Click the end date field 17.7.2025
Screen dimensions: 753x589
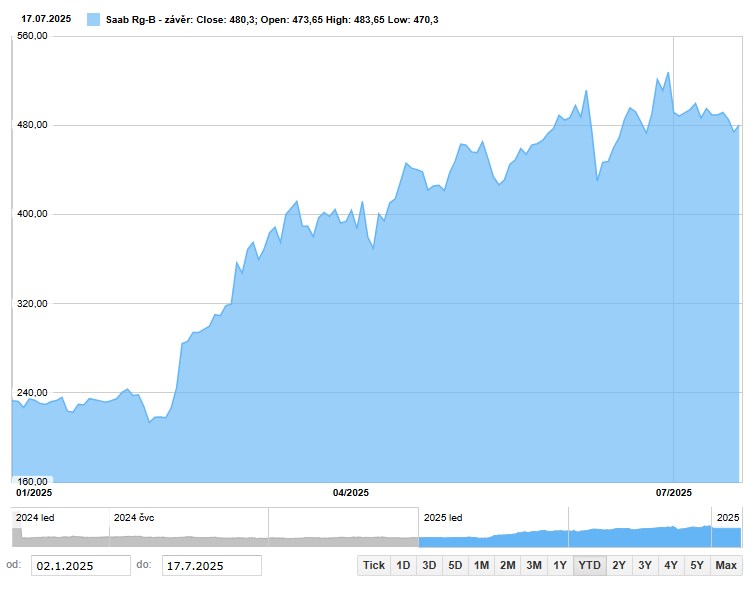pos(211,566)
